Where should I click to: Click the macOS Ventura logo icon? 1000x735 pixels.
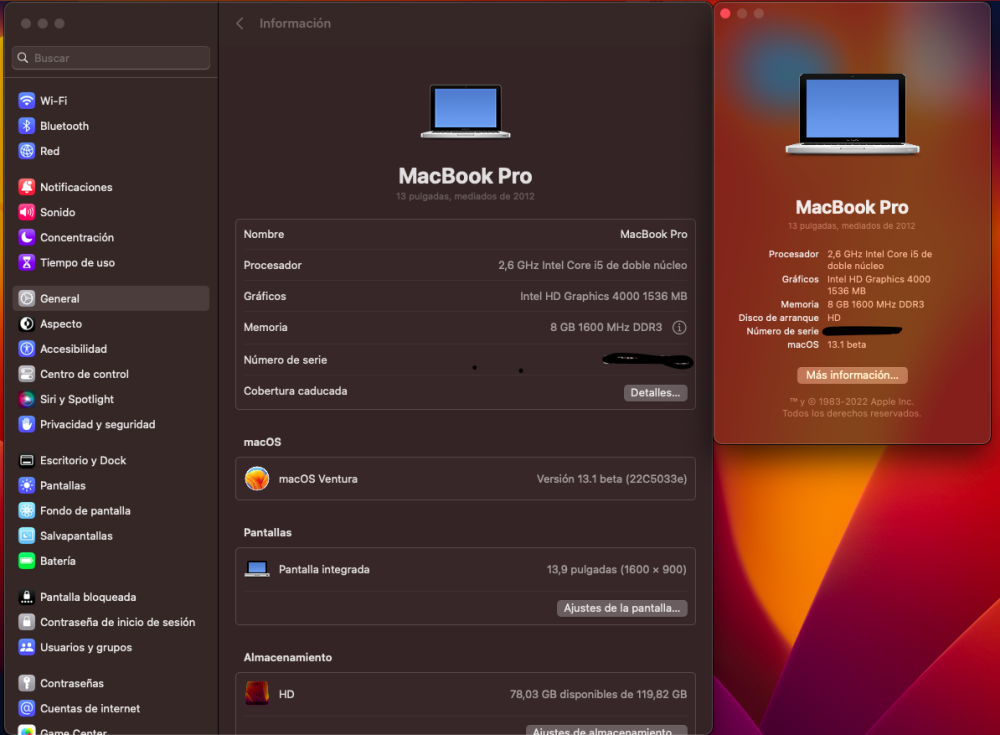pos(257,479)
